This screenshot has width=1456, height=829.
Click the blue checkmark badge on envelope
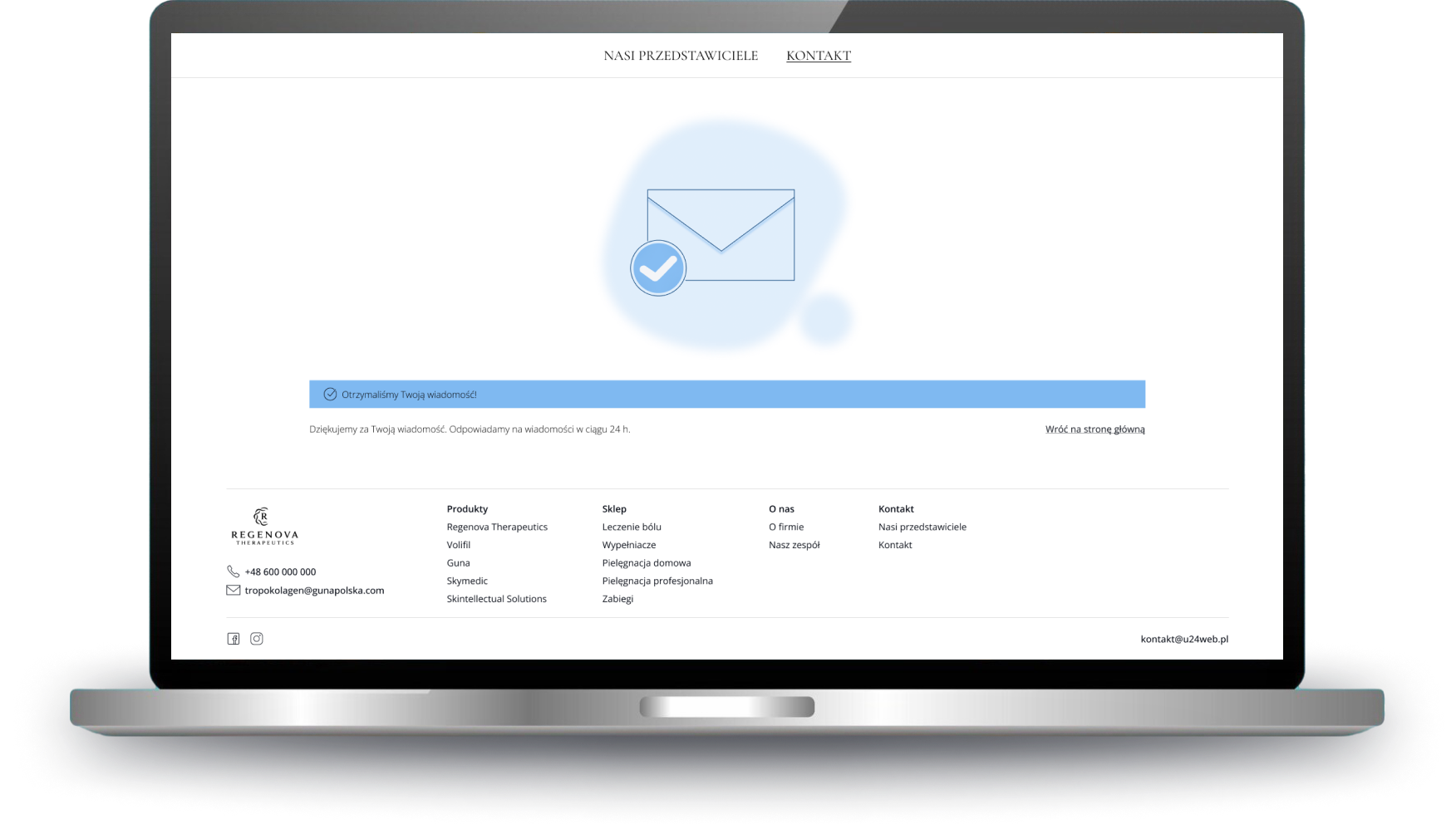pyautogui.click(x=658, y=268)
